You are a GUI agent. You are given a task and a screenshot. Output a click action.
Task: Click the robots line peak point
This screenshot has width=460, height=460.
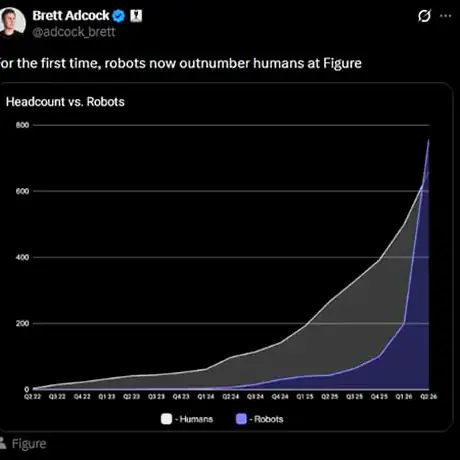[428, 140]
